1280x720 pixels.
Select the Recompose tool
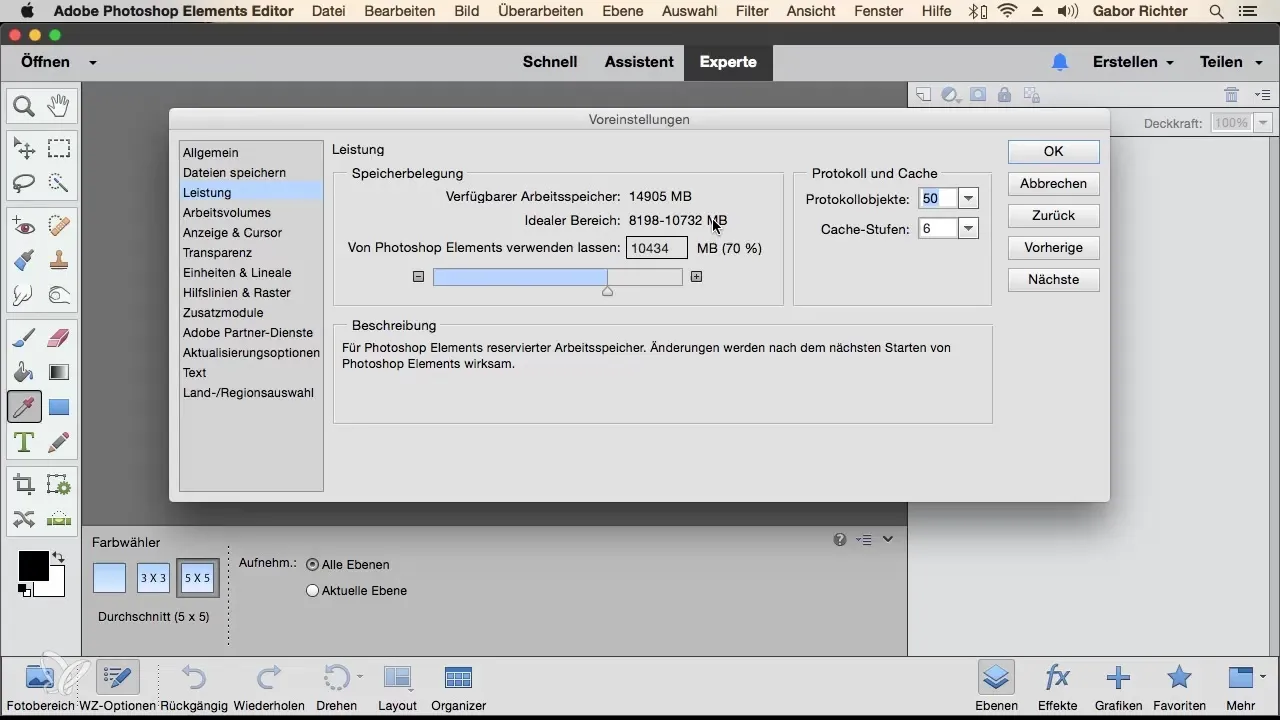pyautogui.click(x=59, y=485)
